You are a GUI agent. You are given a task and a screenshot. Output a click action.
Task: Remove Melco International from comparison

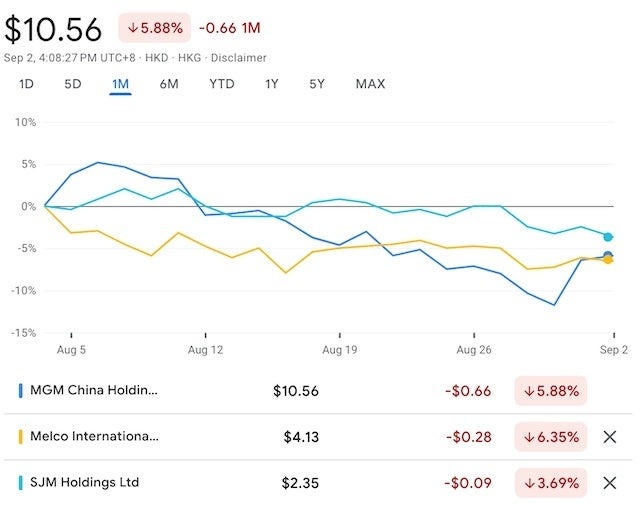tap(610, 437)
